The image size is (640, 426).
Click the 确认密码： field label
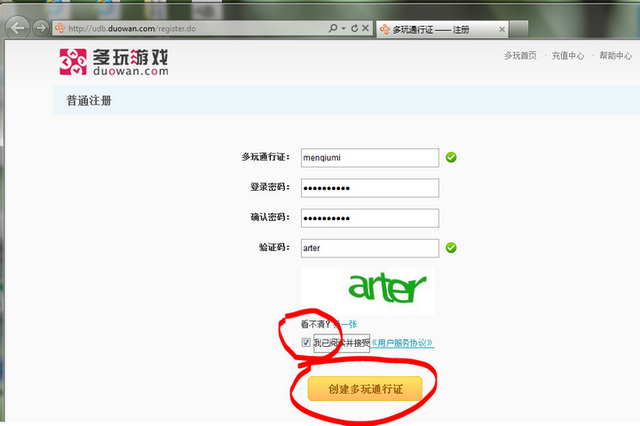tap(270, 217)
